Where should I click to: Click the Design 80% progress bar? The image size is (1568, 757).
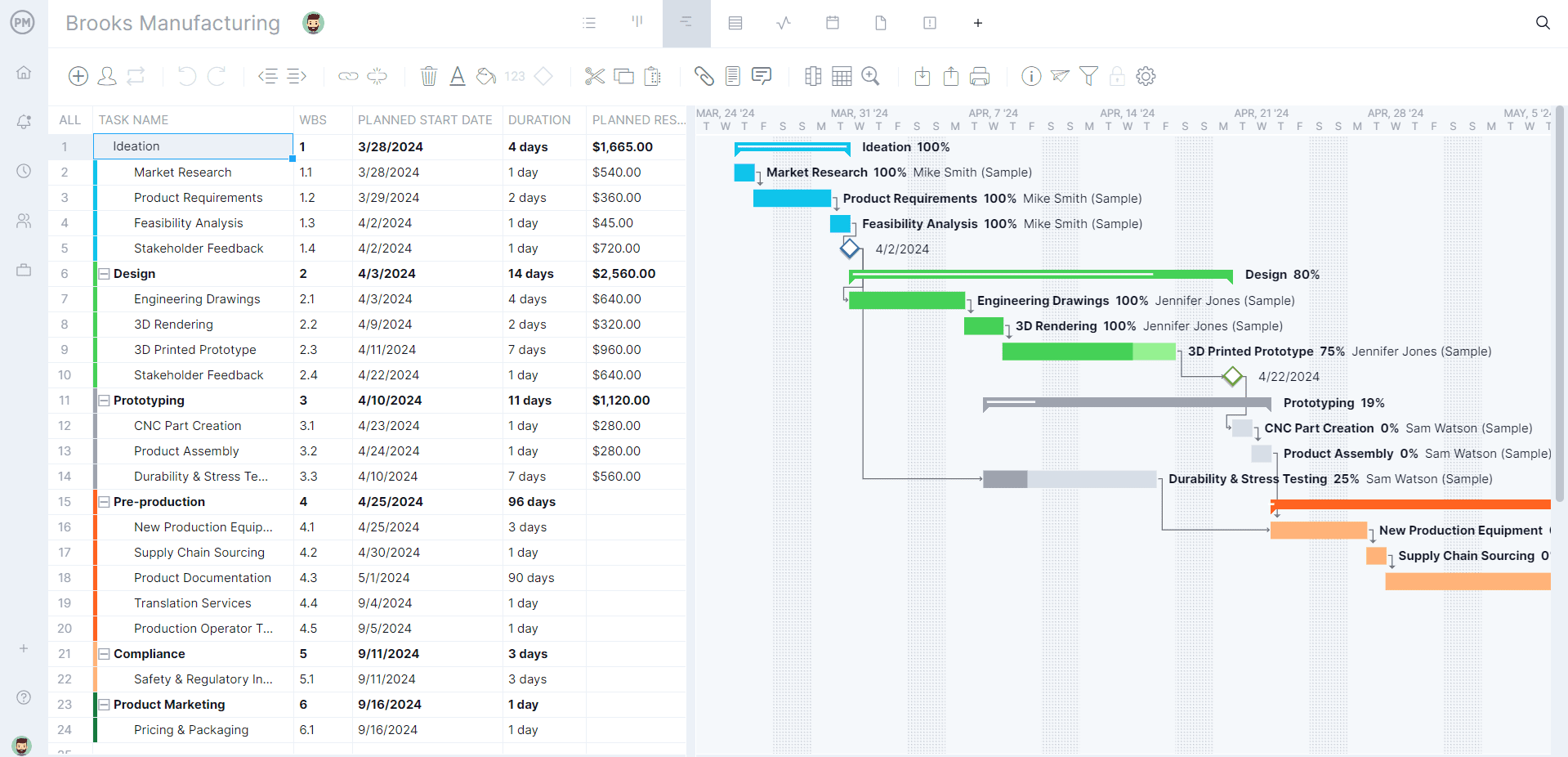click(1038, 276)
